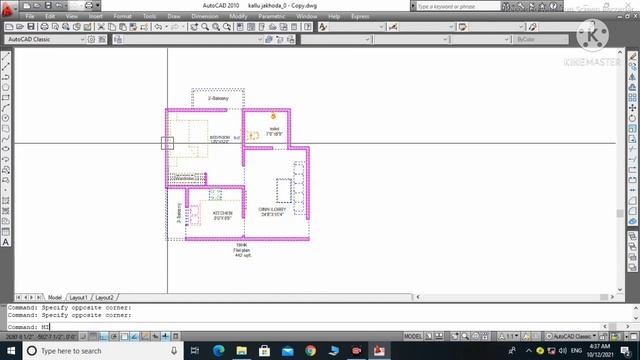Select the Polyline draw tool
Image resolution: width=640 pixels, height=360 pixels.
pos(6,77)
